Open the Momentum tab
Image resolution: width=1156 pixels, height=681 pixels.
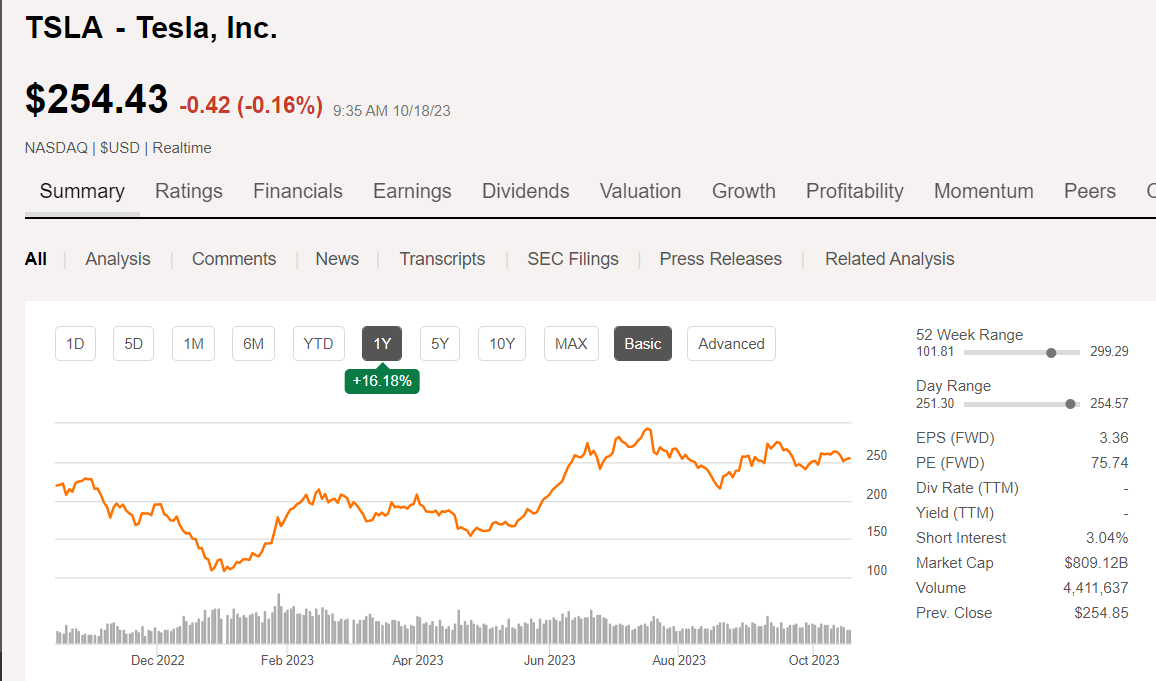(x=983, y=191)
